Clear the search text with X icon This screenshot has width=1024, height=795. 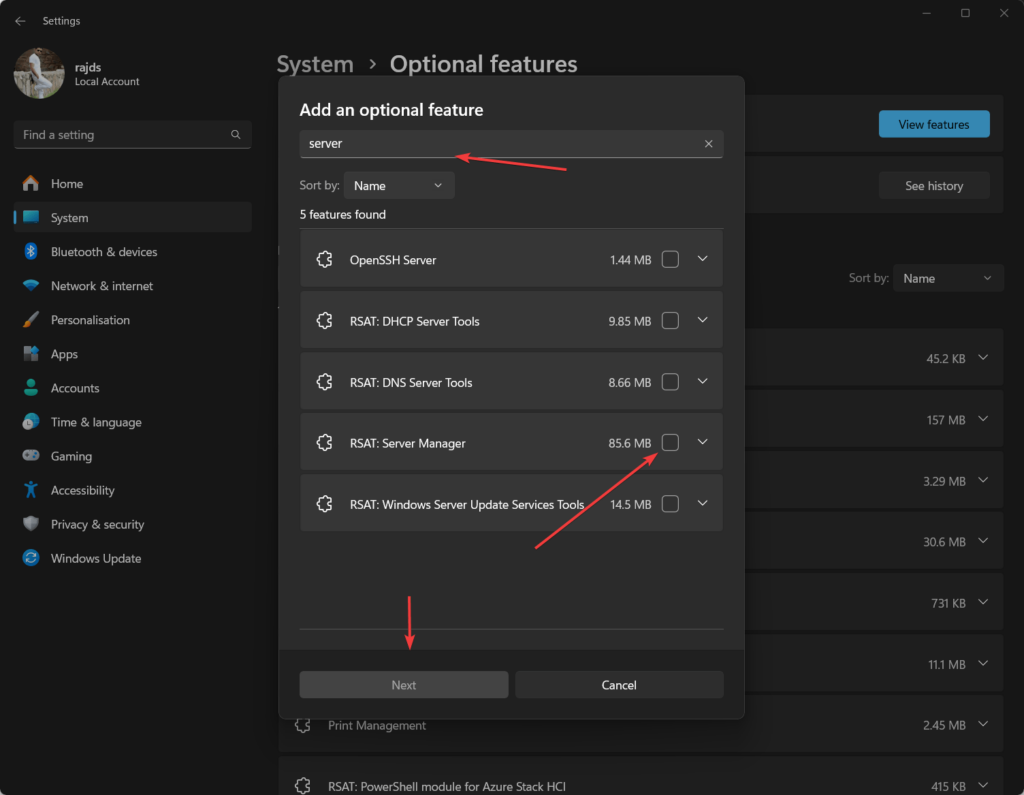[x=708, y=144]
